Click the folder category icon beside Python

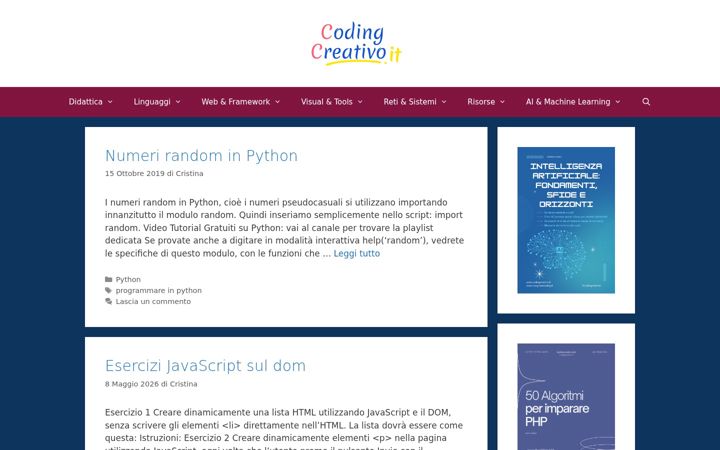(x=108, y=279)
